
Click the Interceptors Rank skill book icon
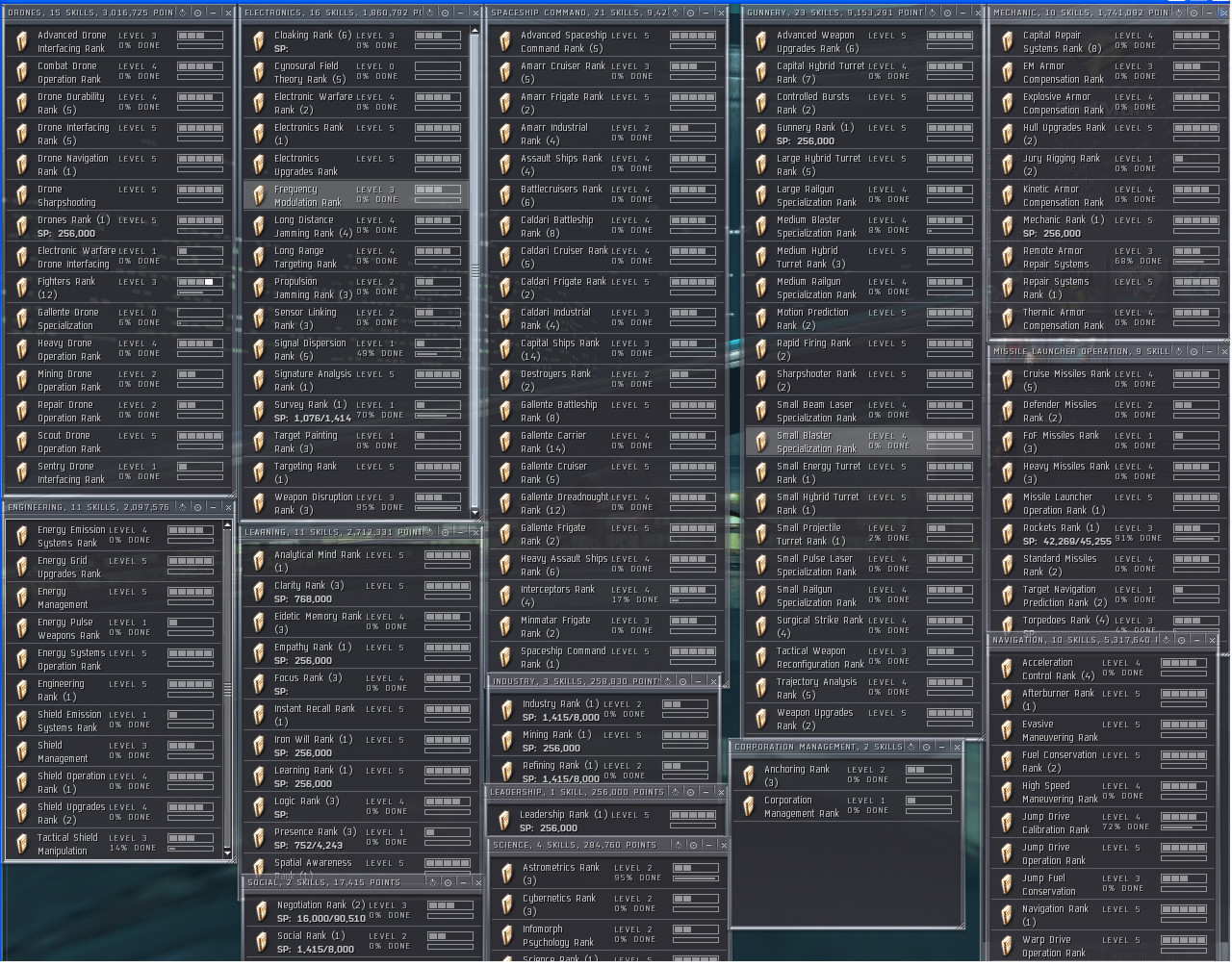504,596
